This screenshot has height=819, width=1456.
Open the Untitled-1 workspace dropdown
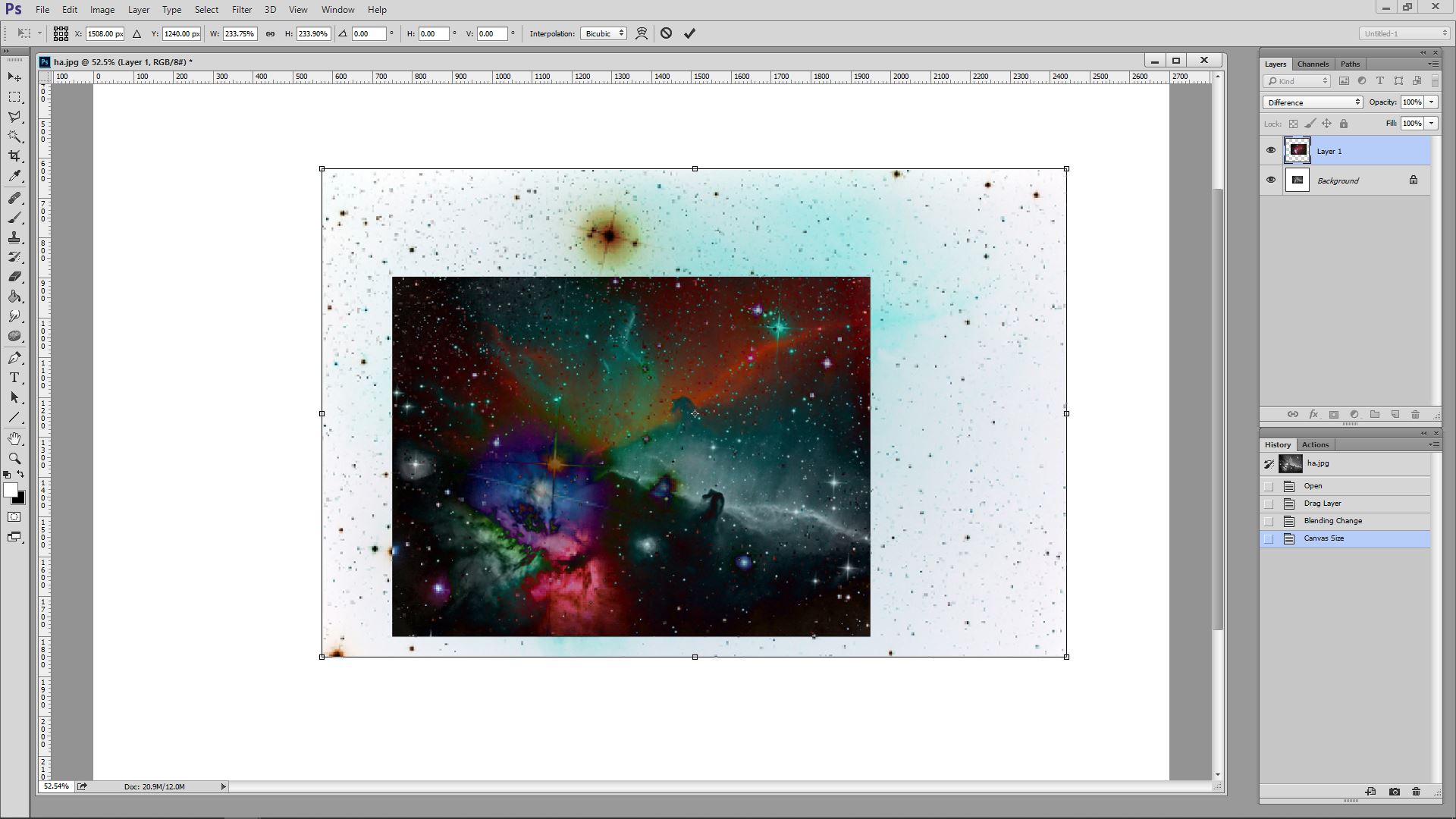click(1404, 33)
